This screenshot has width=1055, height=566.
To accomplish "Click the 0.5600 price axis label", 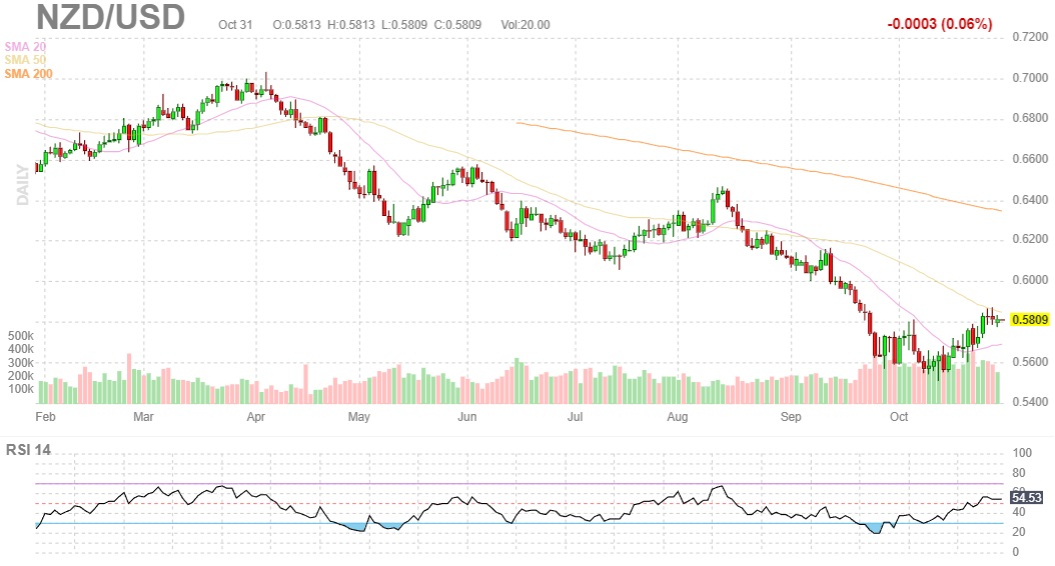I will click(1030, 362).
